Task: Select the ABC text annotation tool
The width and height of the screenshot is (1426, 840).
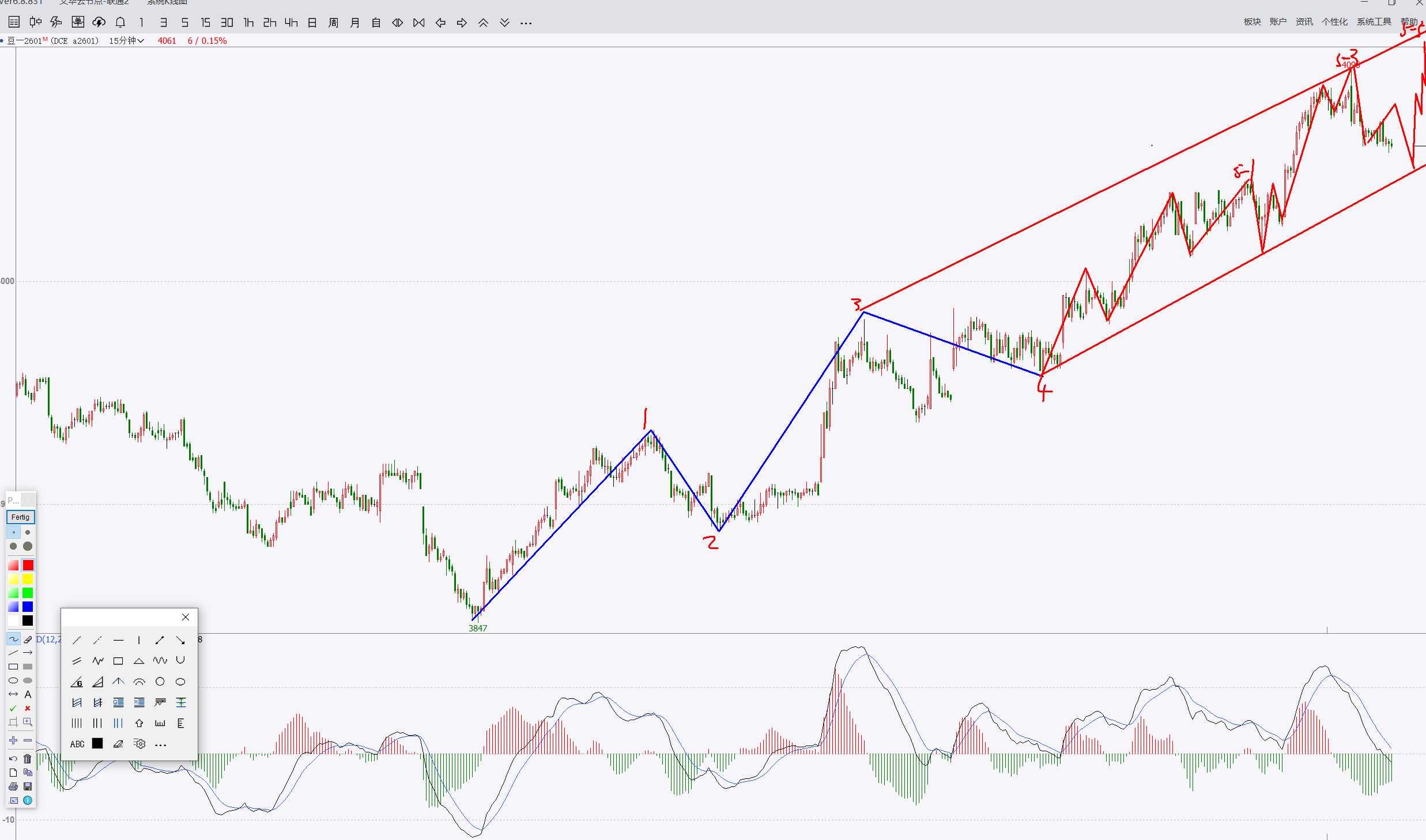Action: 77,744
